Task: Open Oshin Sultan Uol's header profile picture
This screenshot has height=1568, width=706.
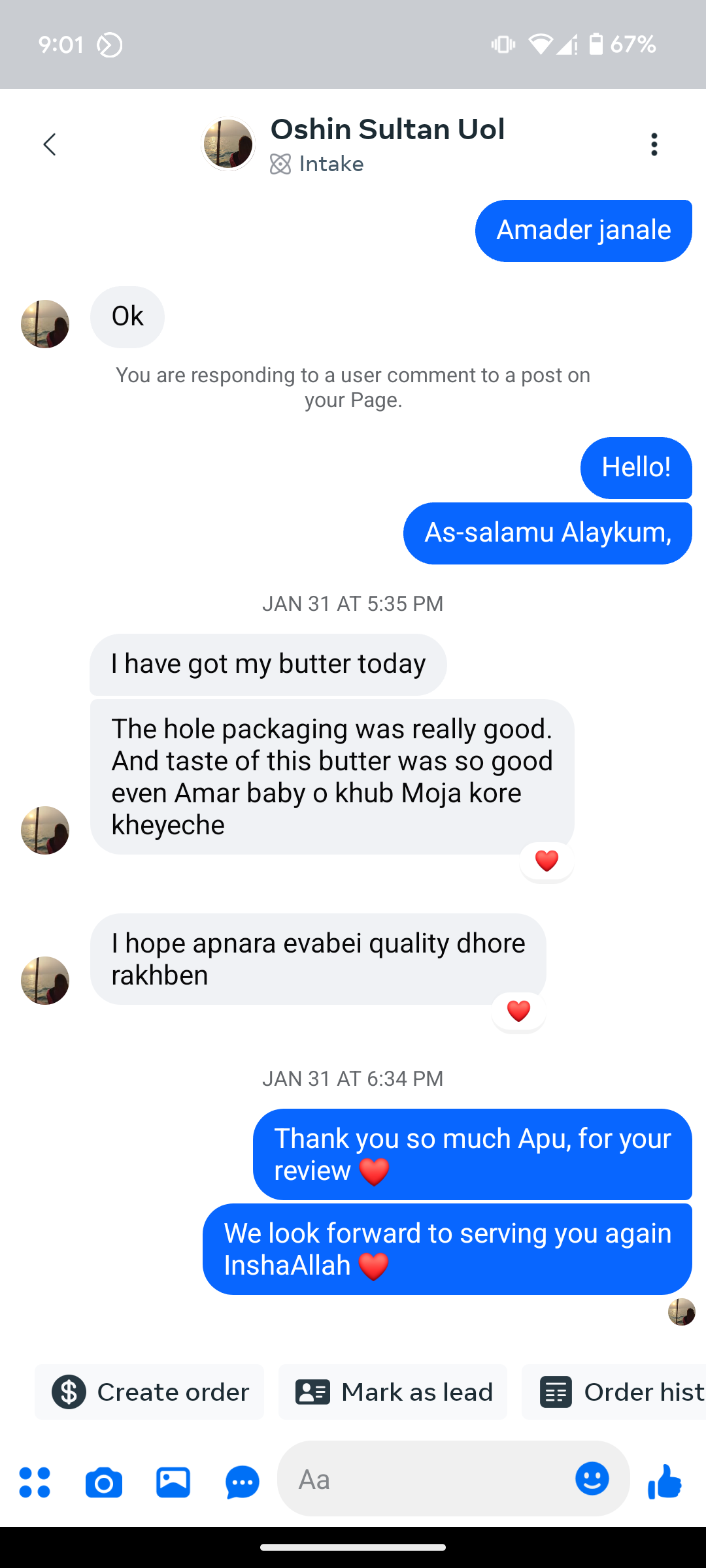Action: 228,144
